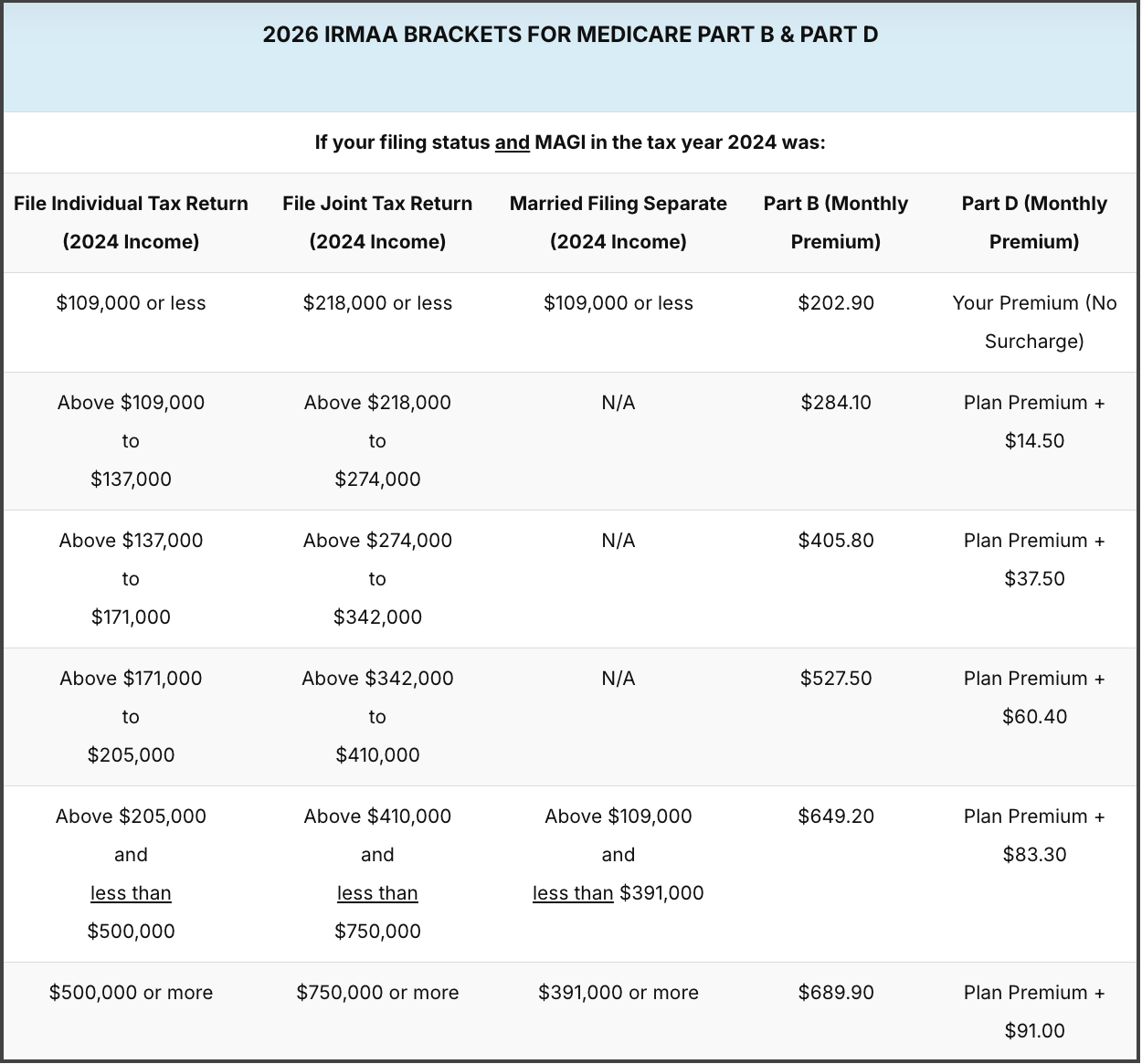Viewport: 1142px width, 1064px height.
Task: Click the 2026 IRMAA Brackets table title
Action: pyautogui.click(x=570, y=35)
